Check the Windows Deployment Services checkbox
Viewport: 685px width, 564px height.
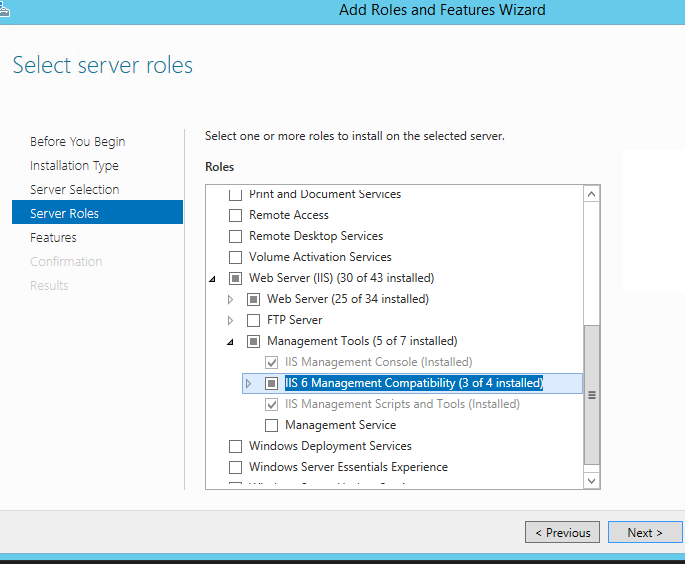(x=236, y=446)
